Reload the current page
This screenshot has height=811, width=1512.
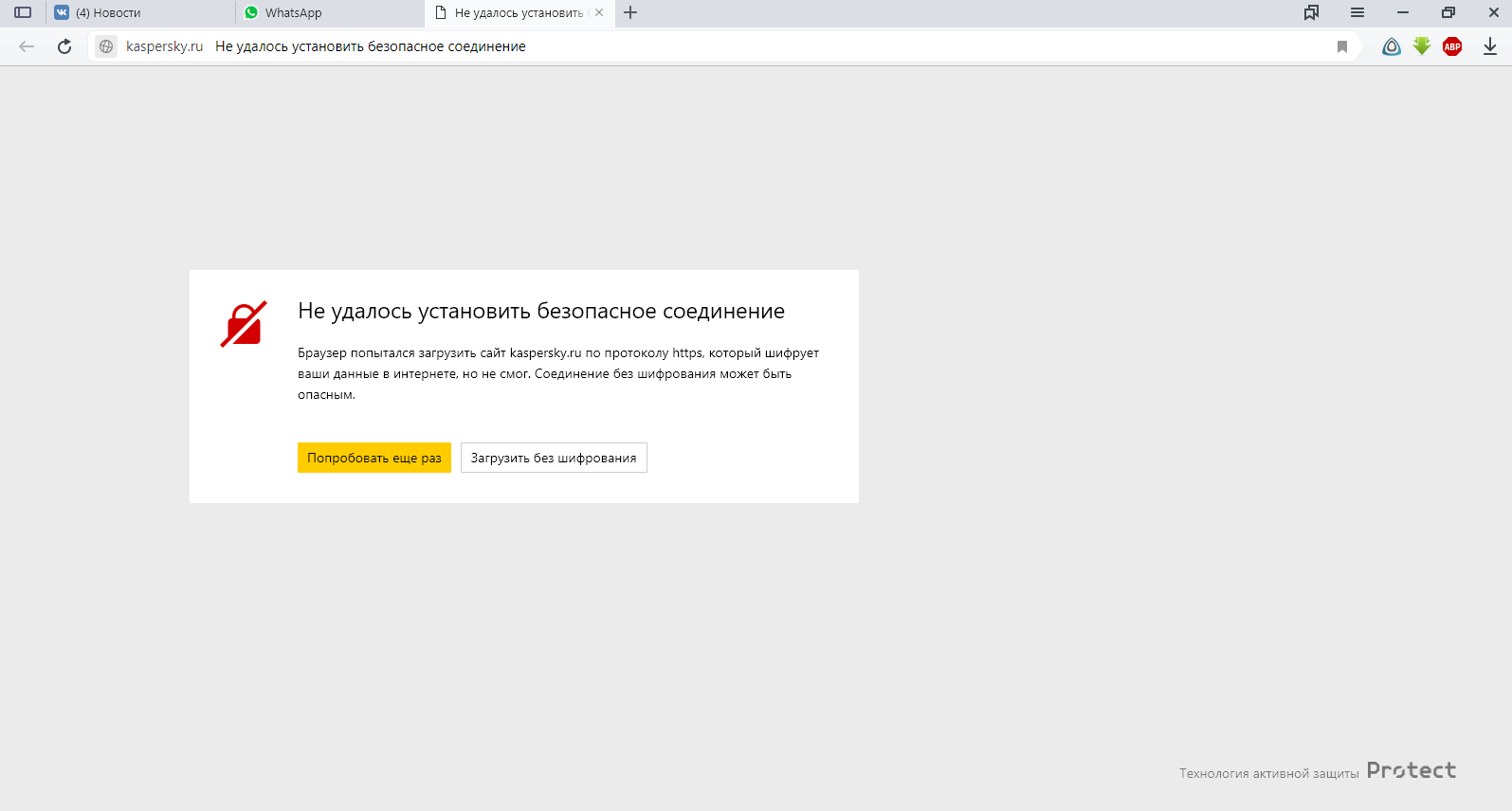pos(64,46)
